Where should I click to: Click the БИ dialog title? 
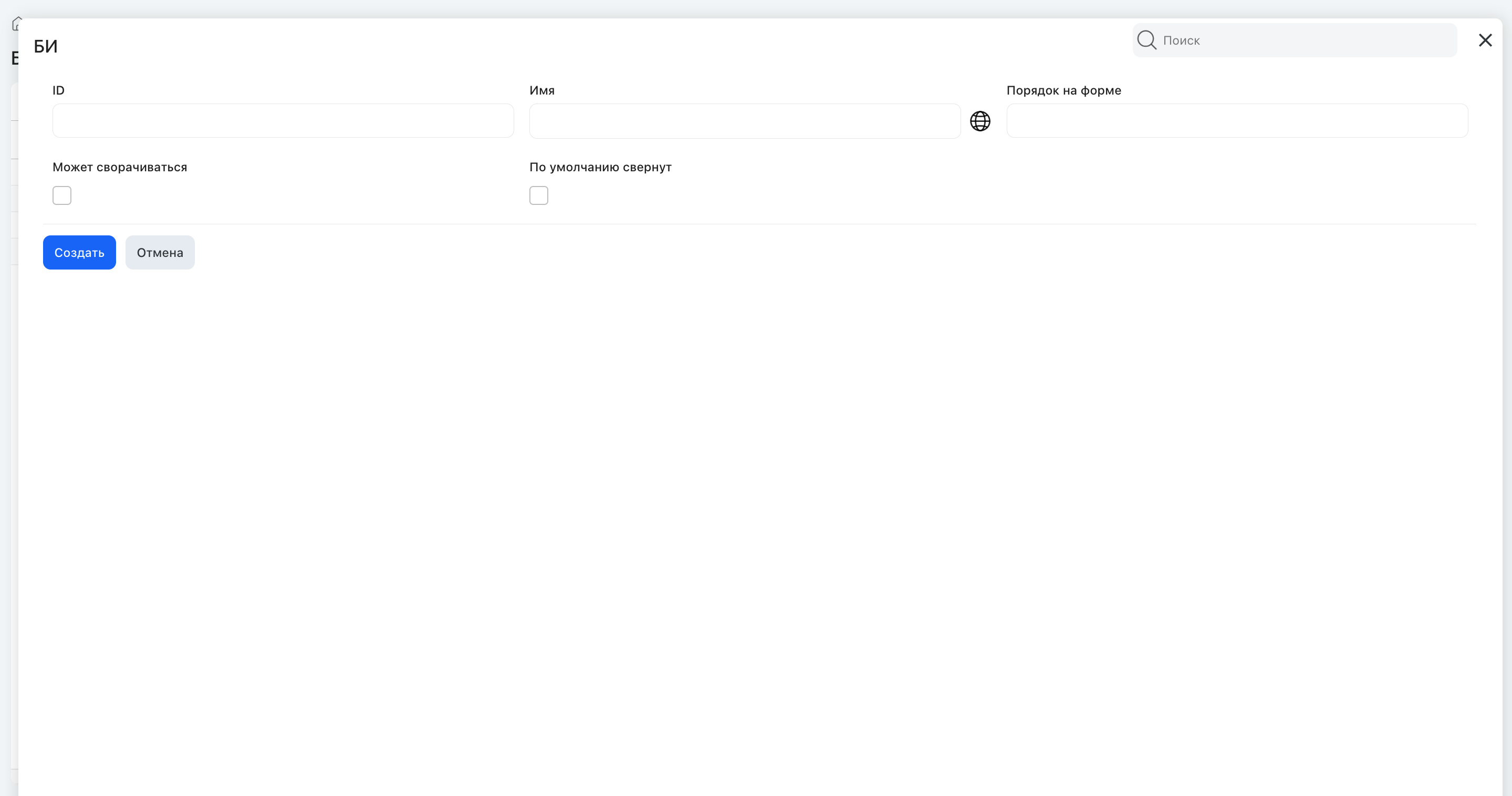pos(46,46)
